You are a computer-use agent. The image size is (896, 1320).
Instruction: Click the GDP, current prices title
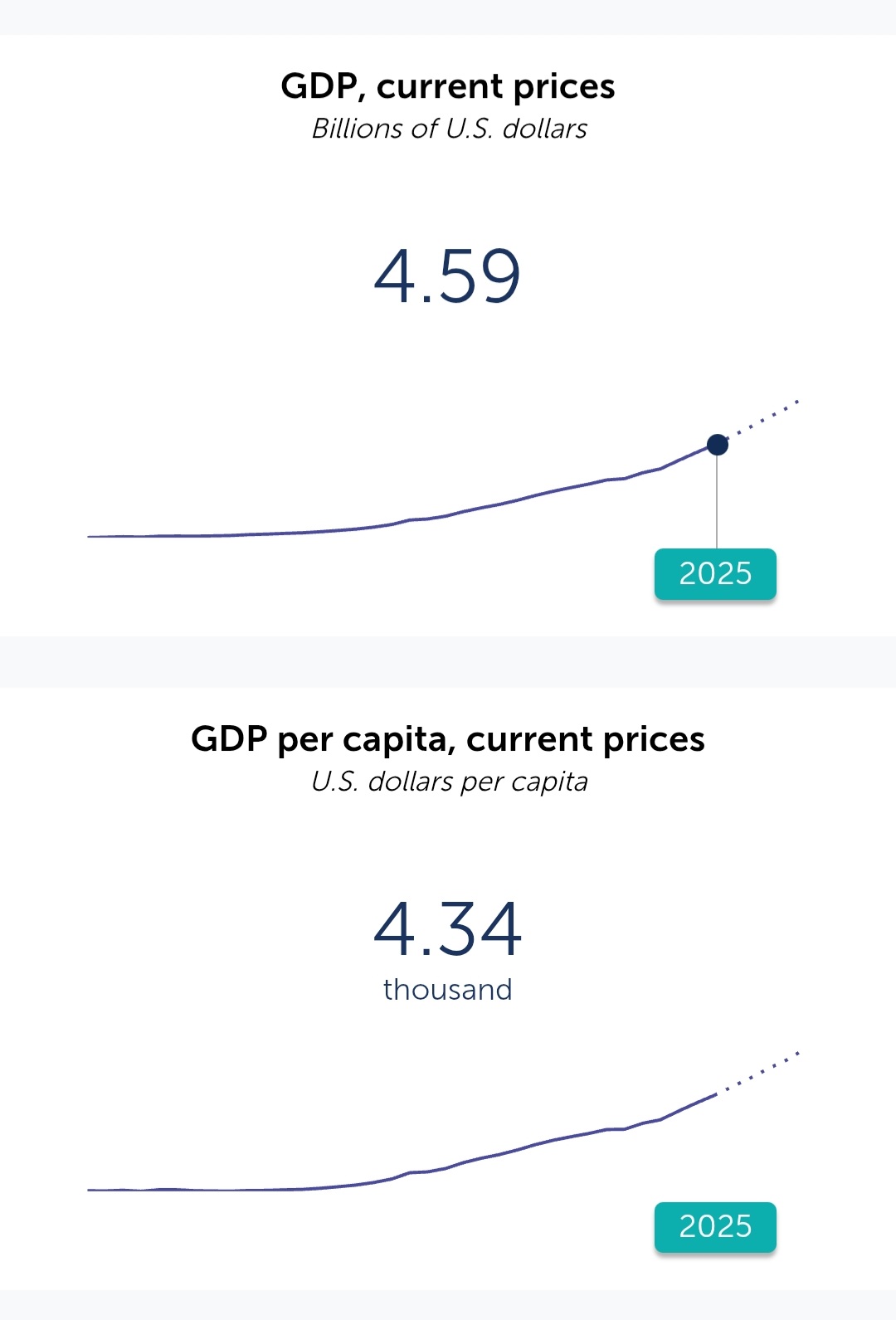[x=448, y=86]
